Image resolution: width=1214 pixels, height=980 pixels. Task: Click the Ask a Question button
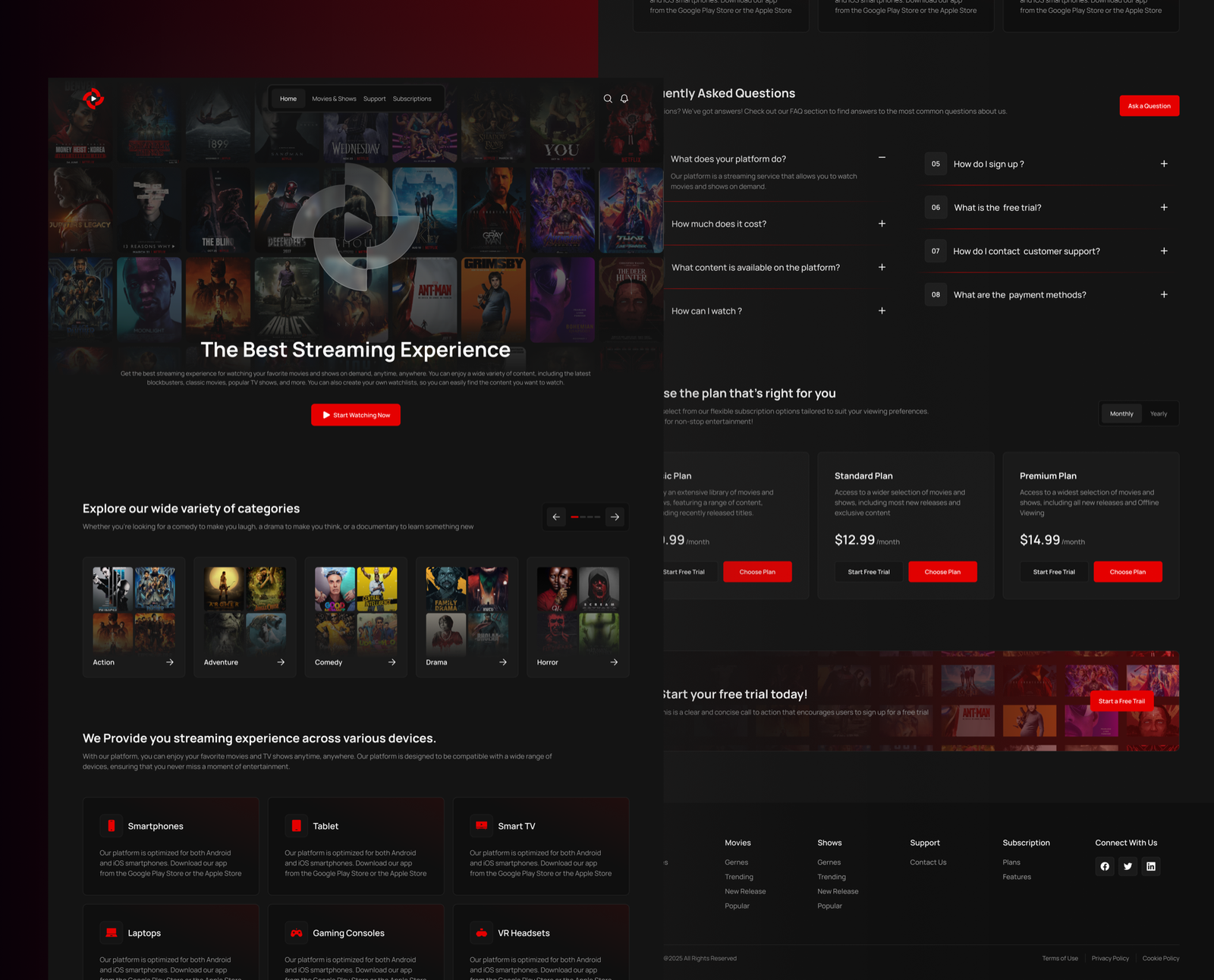[x=1149, y=105]
